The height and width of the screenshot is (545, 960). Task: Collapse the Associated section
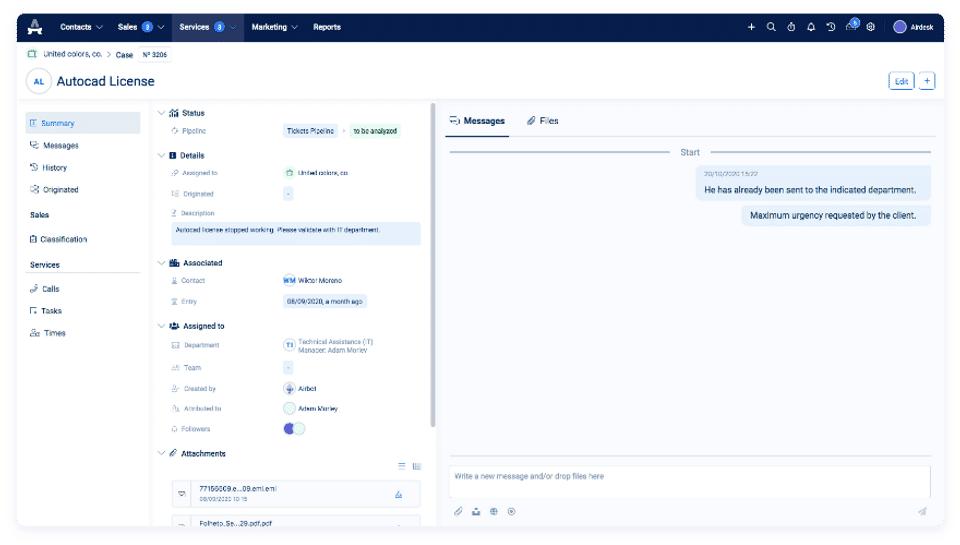[x=161, y=263]
